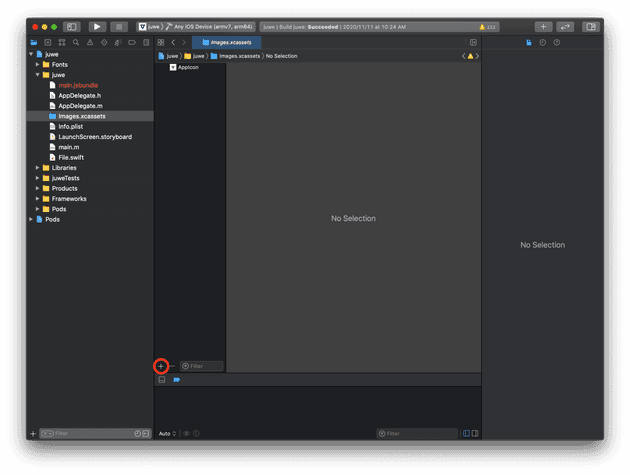Viewport: 630px width, 475px height.
Task: Toggle the debug area hide button
Action: click(x=162, y=380)
